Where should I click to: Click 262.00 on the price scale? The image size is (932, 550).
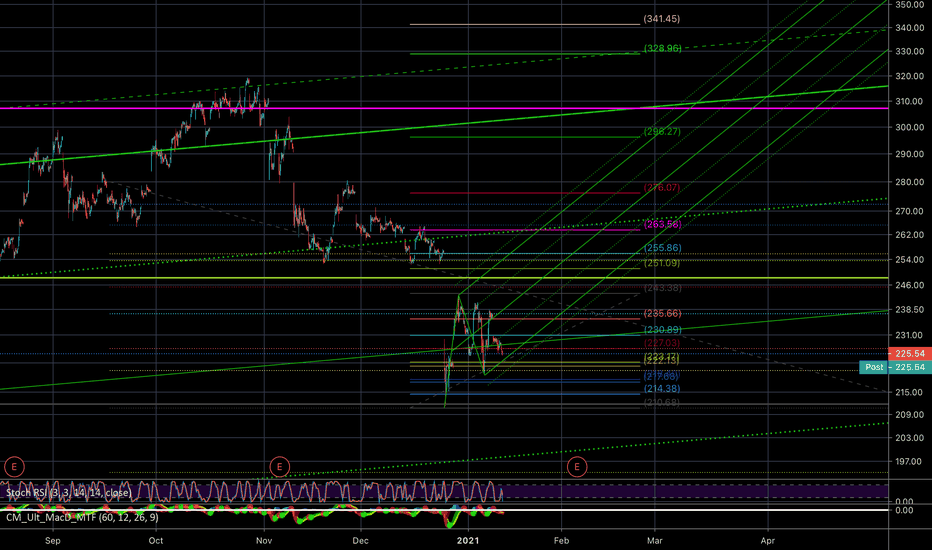(x=909, y=235)
